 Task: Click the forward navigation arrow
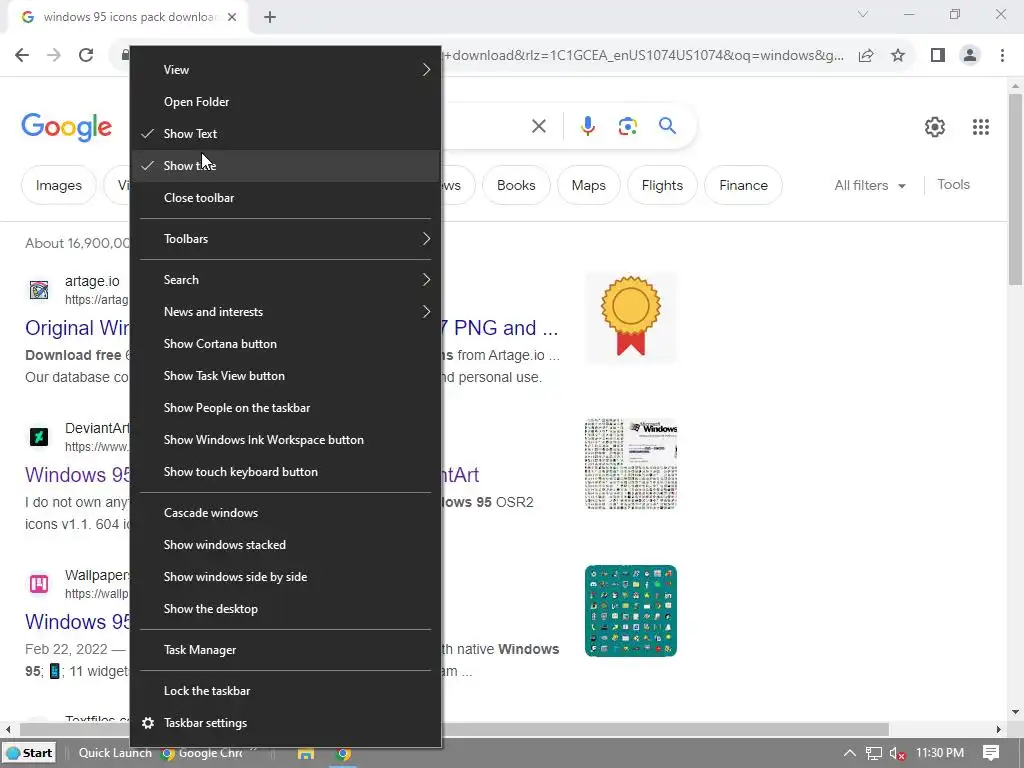54,55
